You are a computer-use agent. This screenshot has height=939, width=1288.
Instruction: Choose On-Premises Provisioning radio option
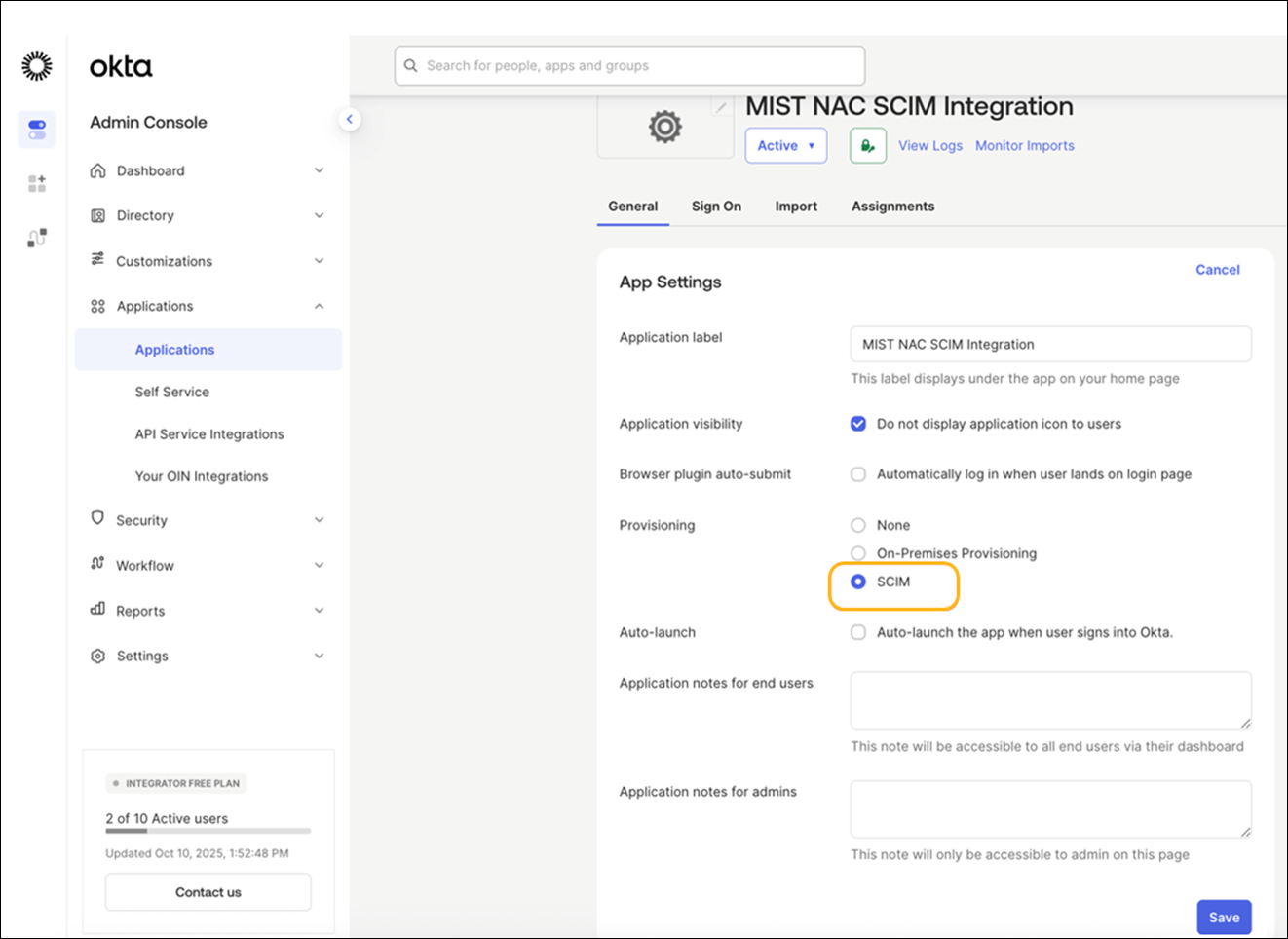(x=858, y=553)
